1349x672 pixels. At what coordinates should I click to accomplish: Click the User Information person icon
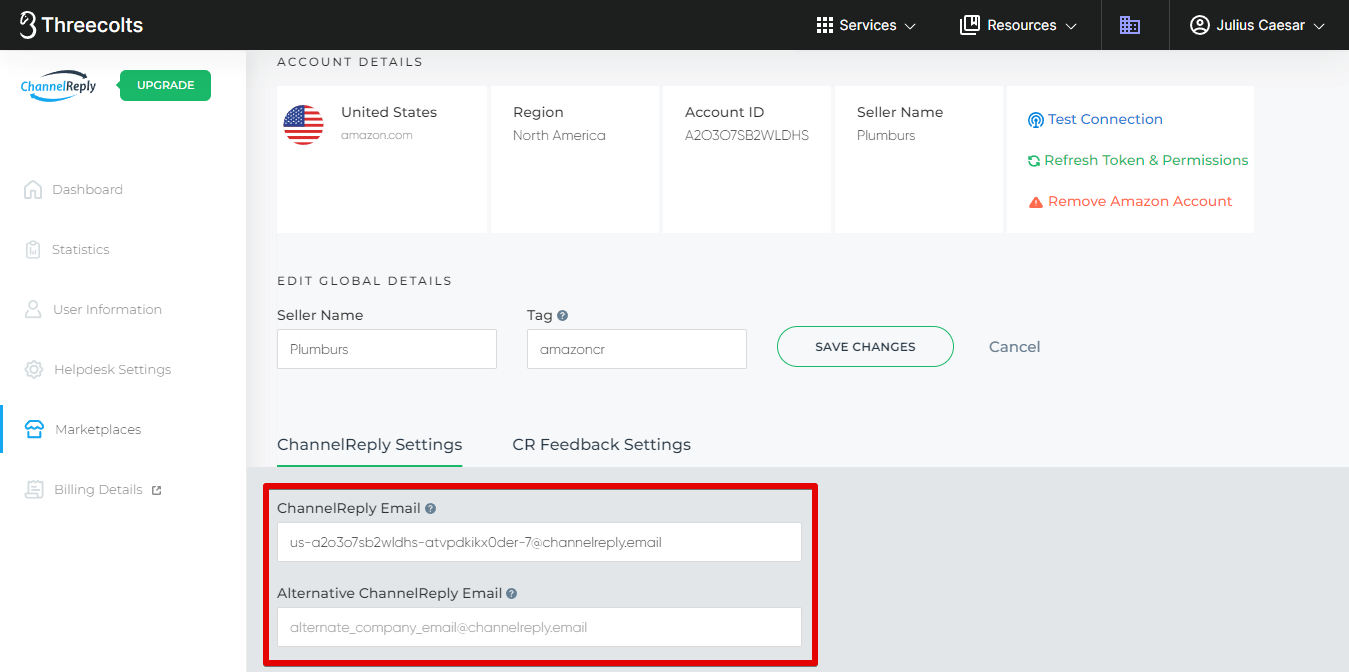(x=33, y=309)
